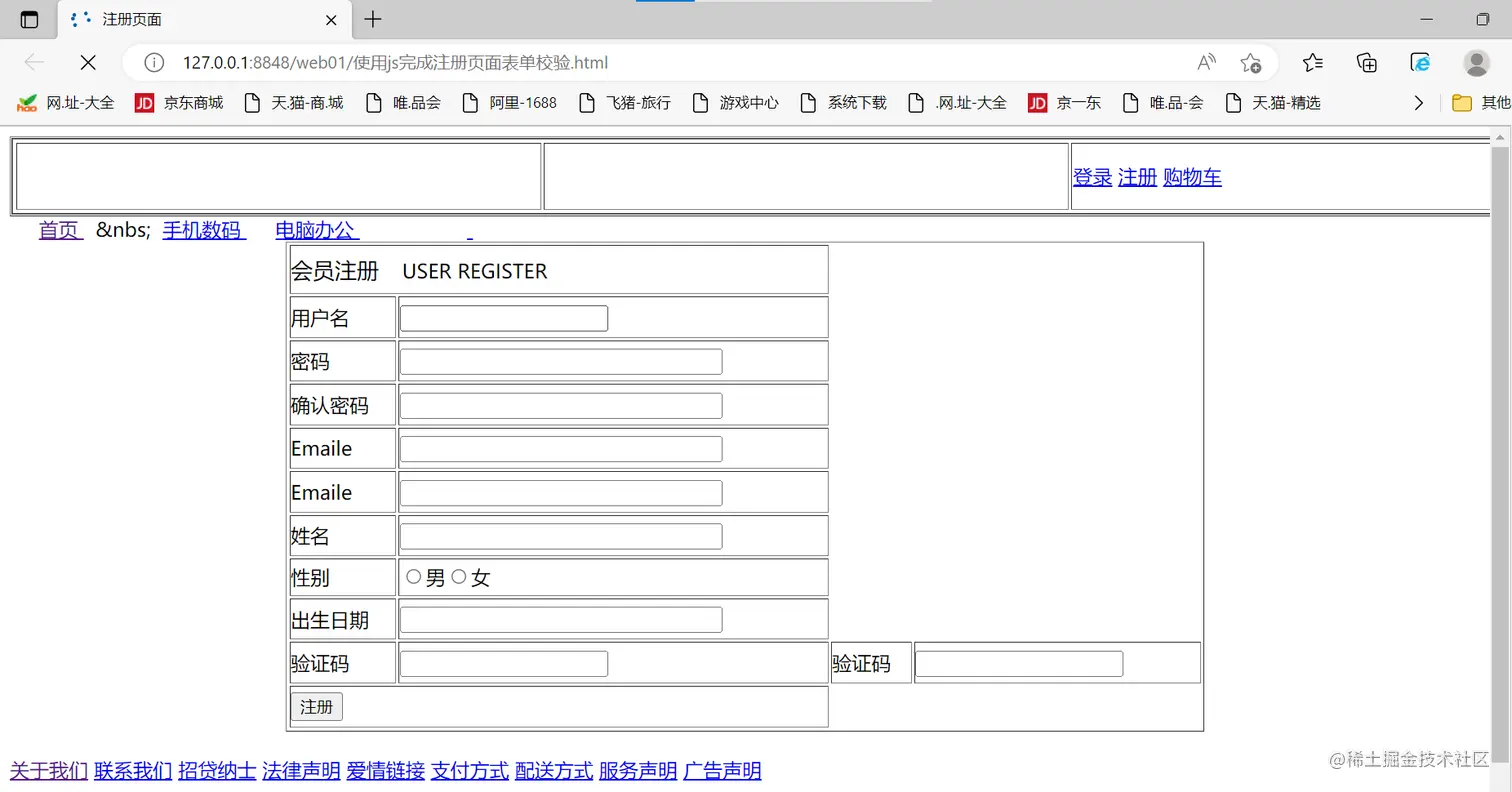Select the 女 radio button
Screen dimensions: 1512x792
click(x=459, y=577)
